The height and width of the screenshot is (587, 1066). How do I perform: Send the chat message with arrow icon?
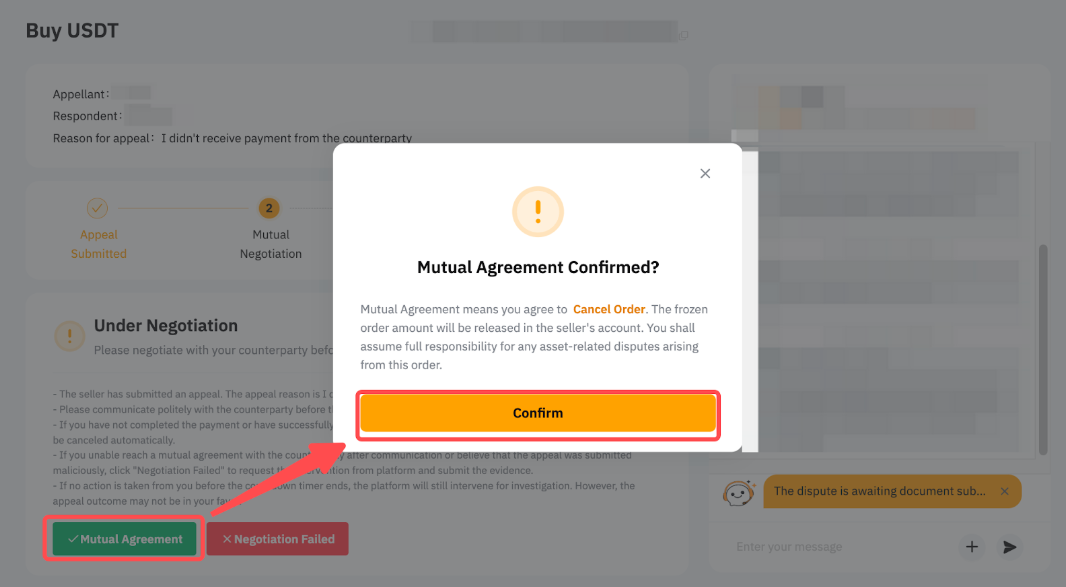coord(1010,547)
